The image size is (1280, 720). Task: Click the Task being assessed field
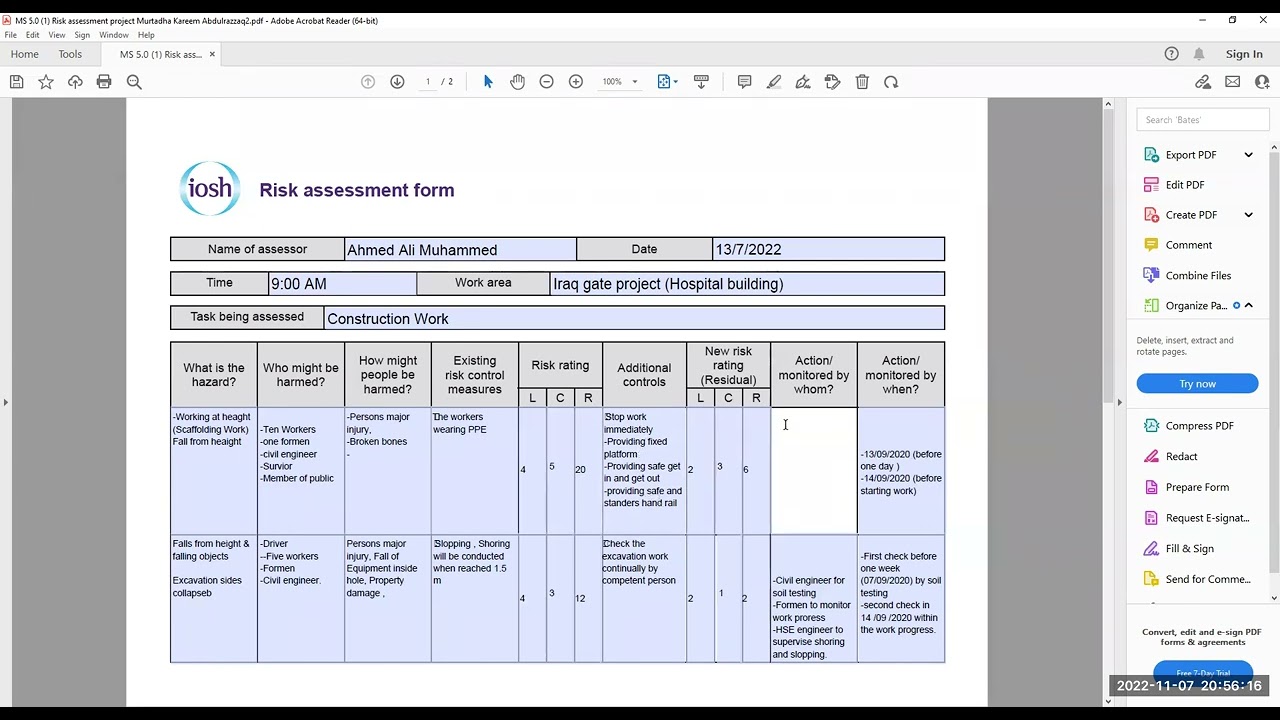[634, 318]
